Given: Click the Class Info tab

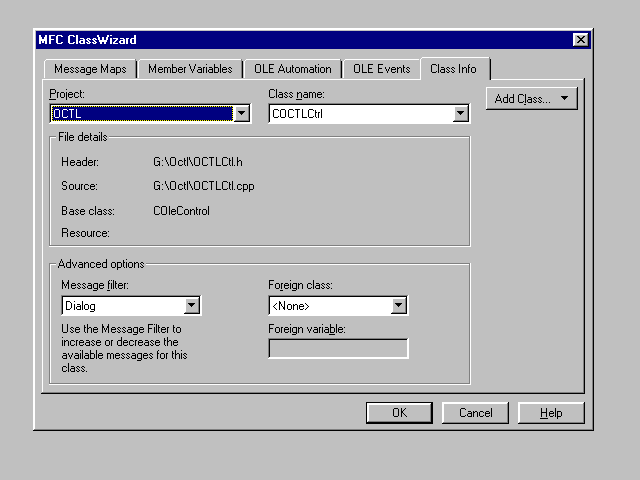Looking at the screenshot, I should point(455,68).
